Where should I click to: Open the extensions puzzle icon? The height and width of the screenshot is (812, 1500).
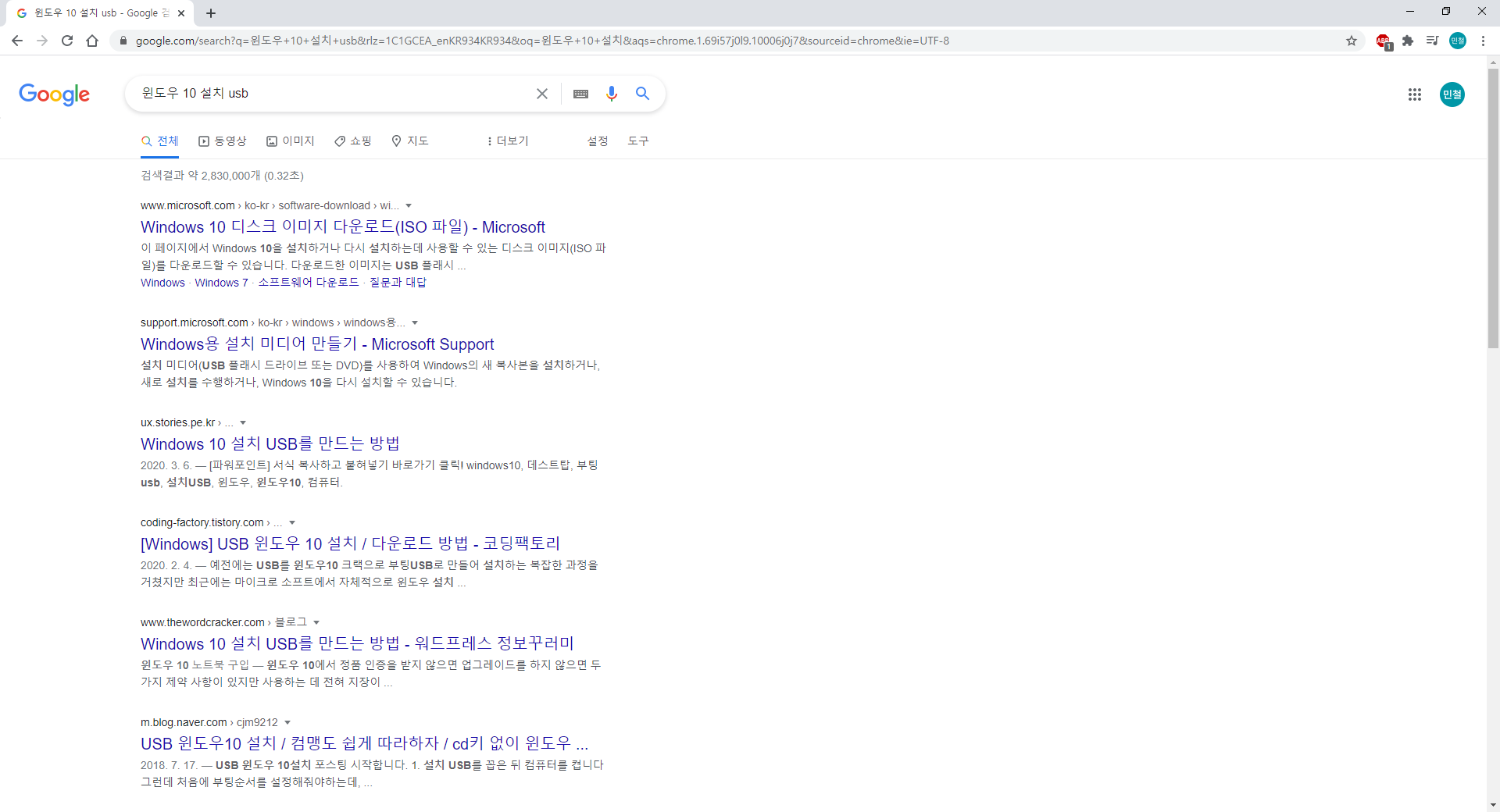click(x=1408, y=41)
